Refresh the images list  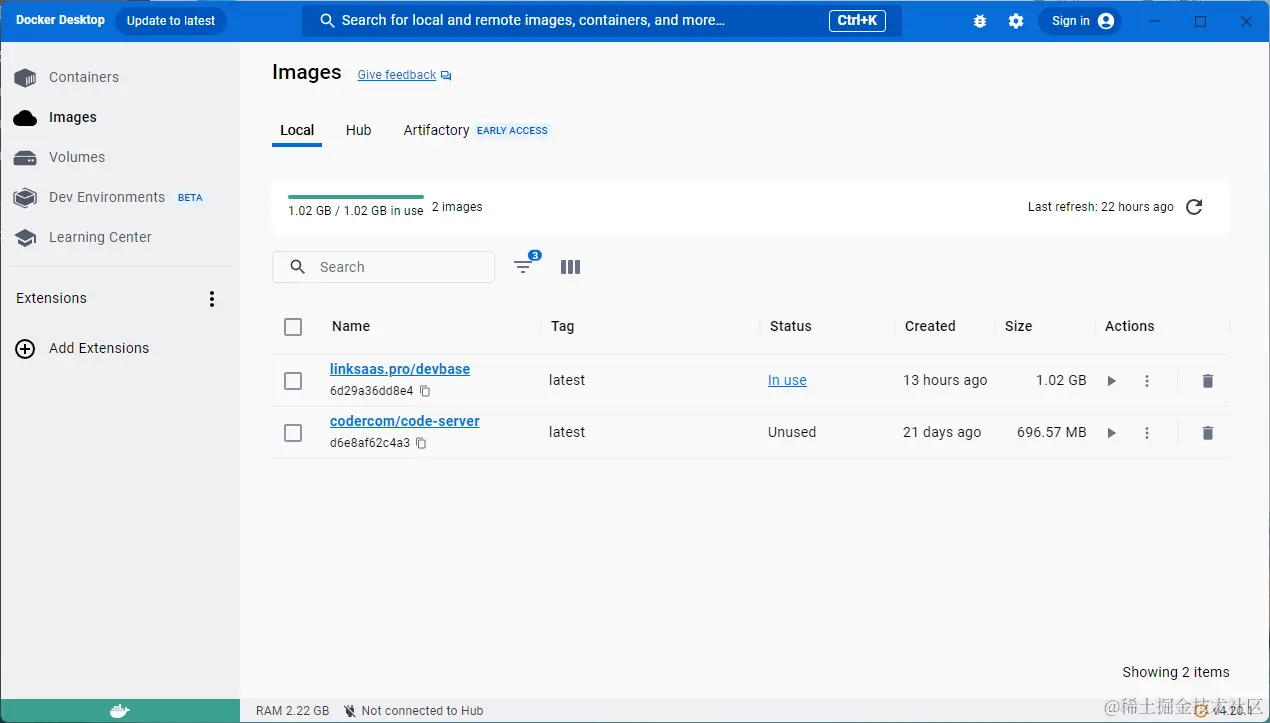click(1194, 207)
